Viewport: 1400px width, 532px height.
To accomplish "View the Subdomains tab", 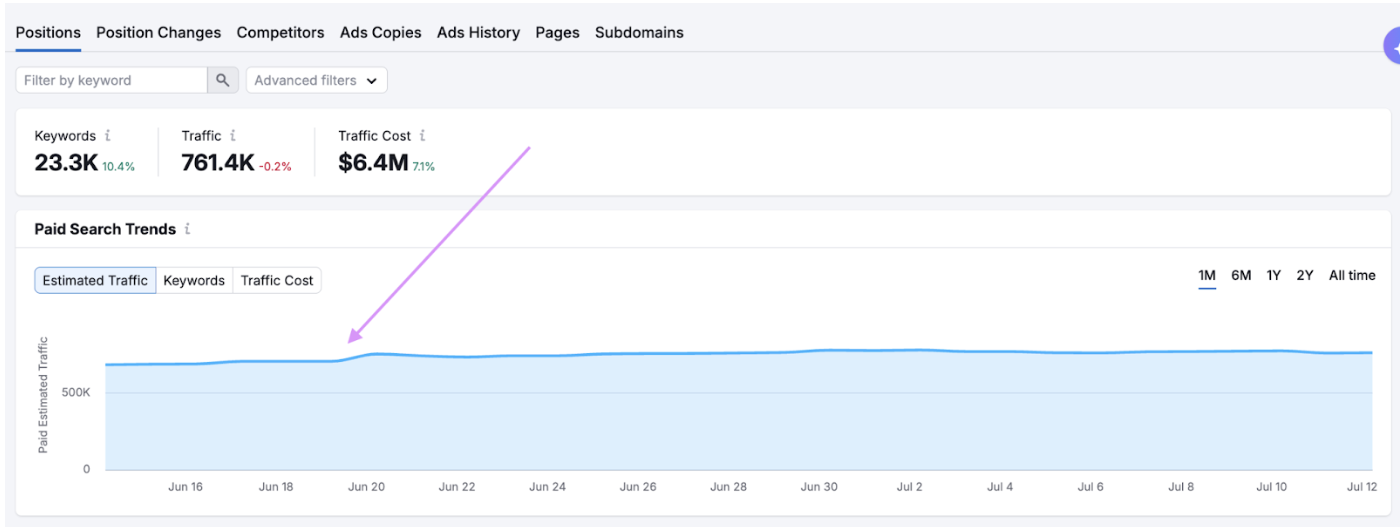I will pos(639,33).
